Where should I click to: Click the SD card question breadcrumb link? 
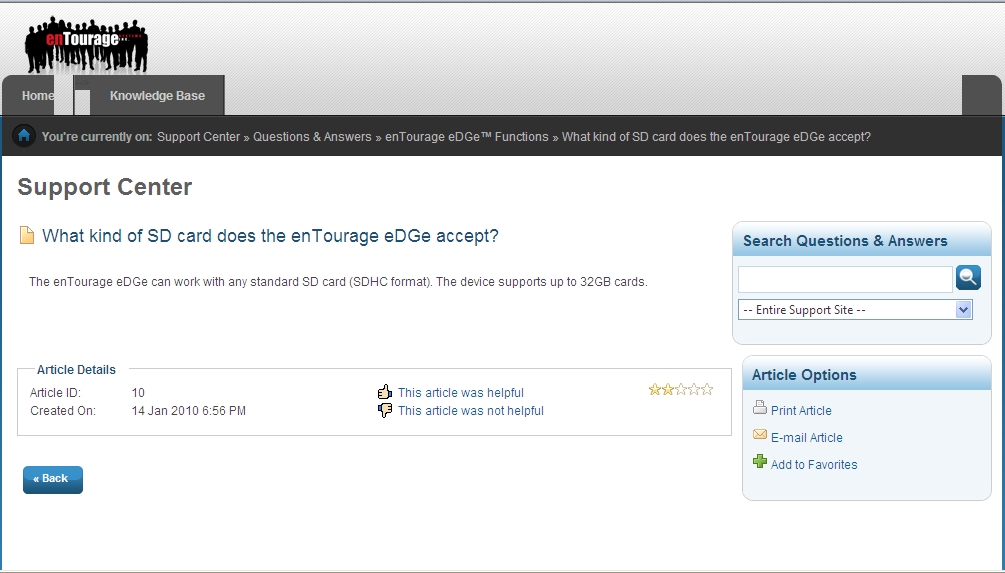(x=716, y=137)
